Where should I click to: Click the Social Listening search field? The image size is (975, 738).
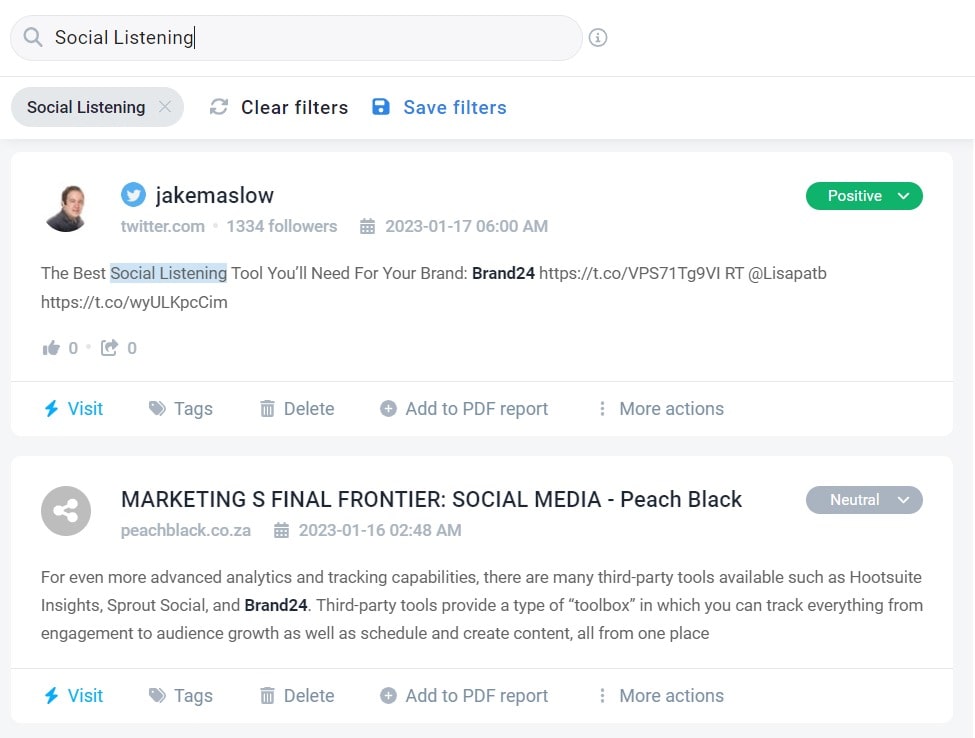296,38
